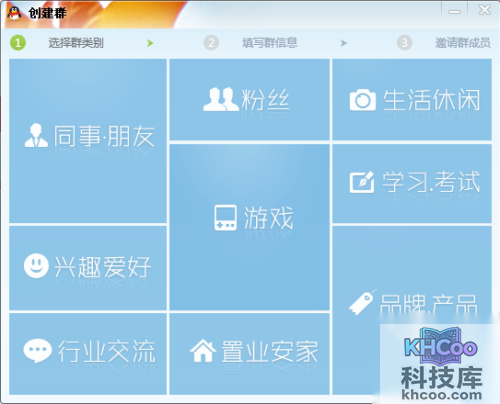The image size is (500, 404).
Task: Click the 创建群 window title text
Action: [47, 13]
